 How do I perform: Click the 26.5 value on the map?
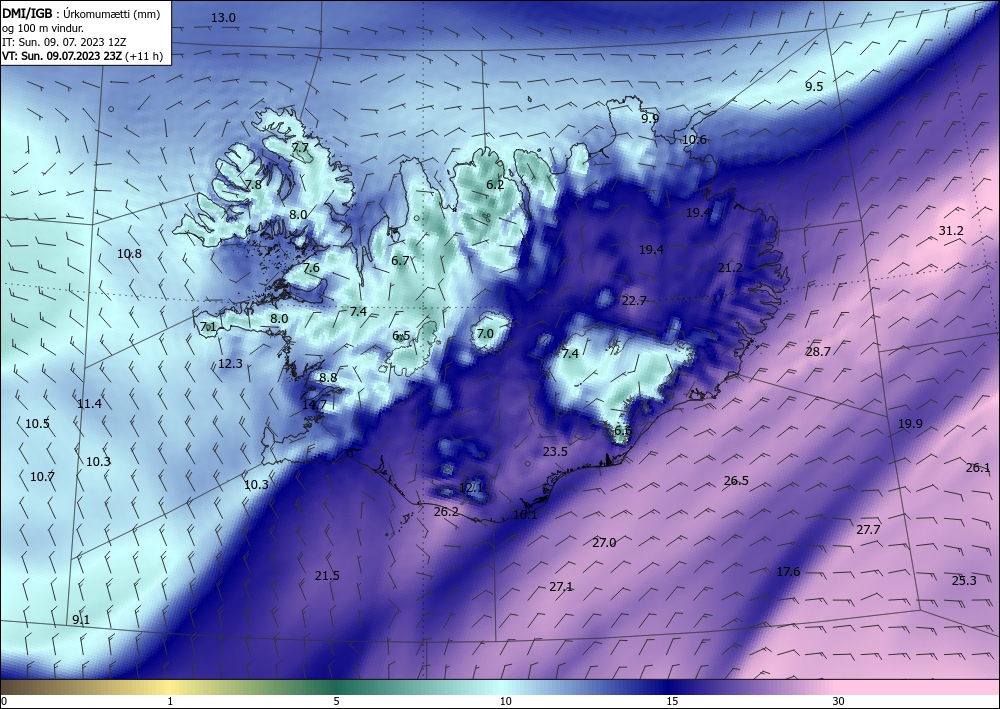click(736, 481)
